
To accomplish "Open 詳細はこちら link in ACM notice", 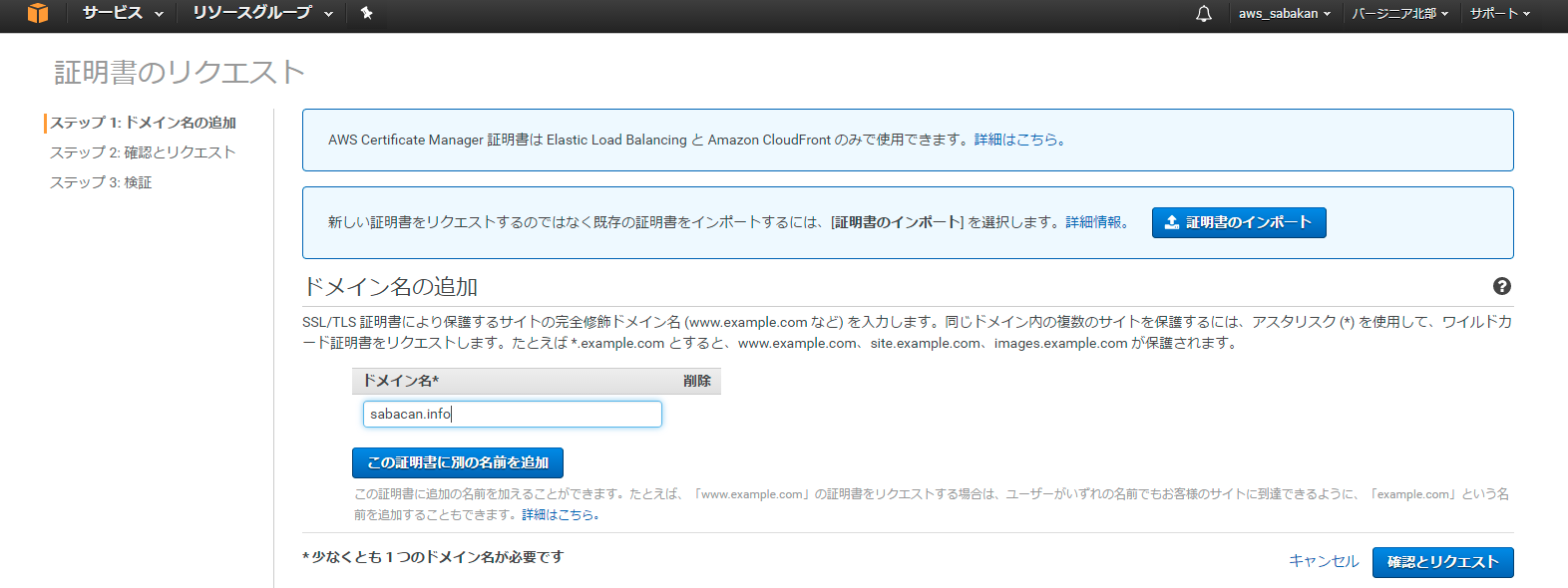I will [x=1020, y=140].
